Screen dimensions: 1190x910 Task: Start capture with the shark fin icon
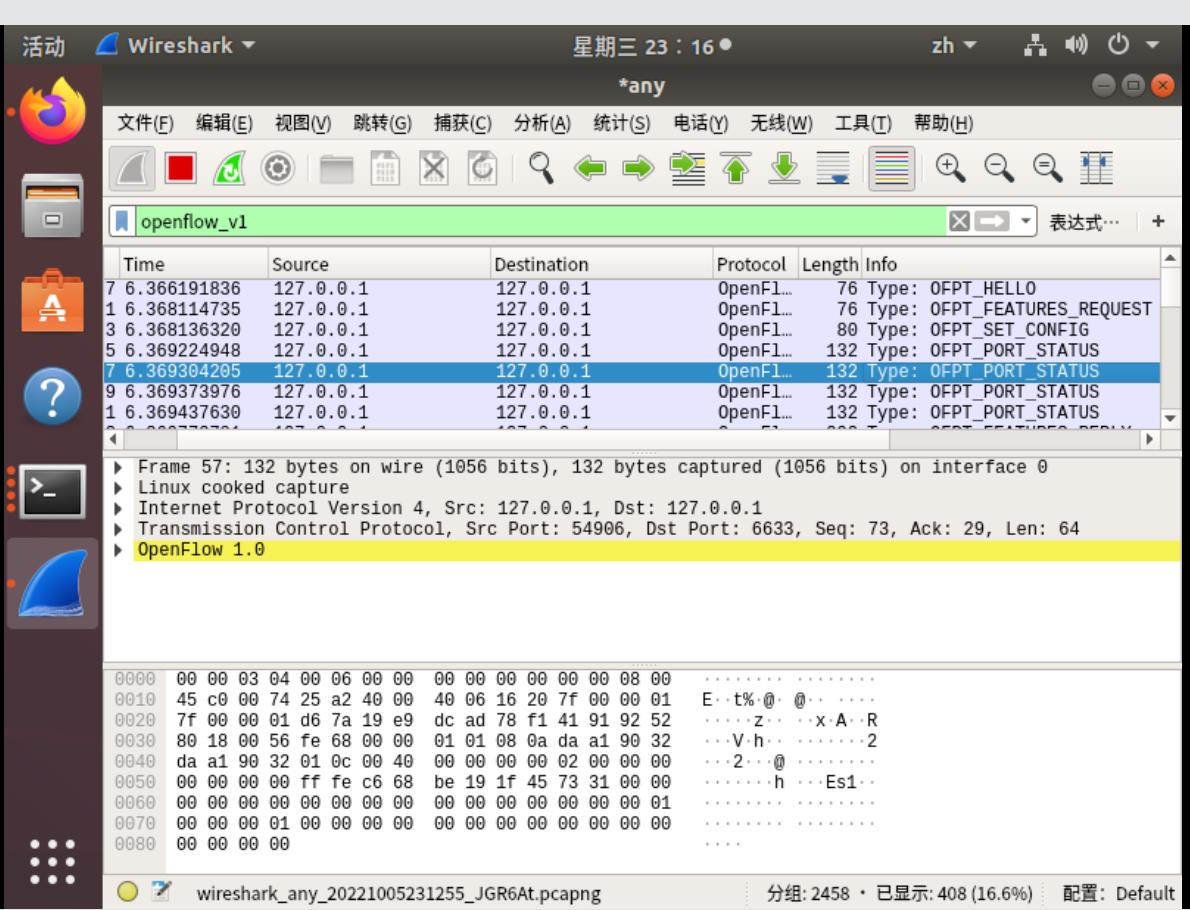[x=133, y=168]
